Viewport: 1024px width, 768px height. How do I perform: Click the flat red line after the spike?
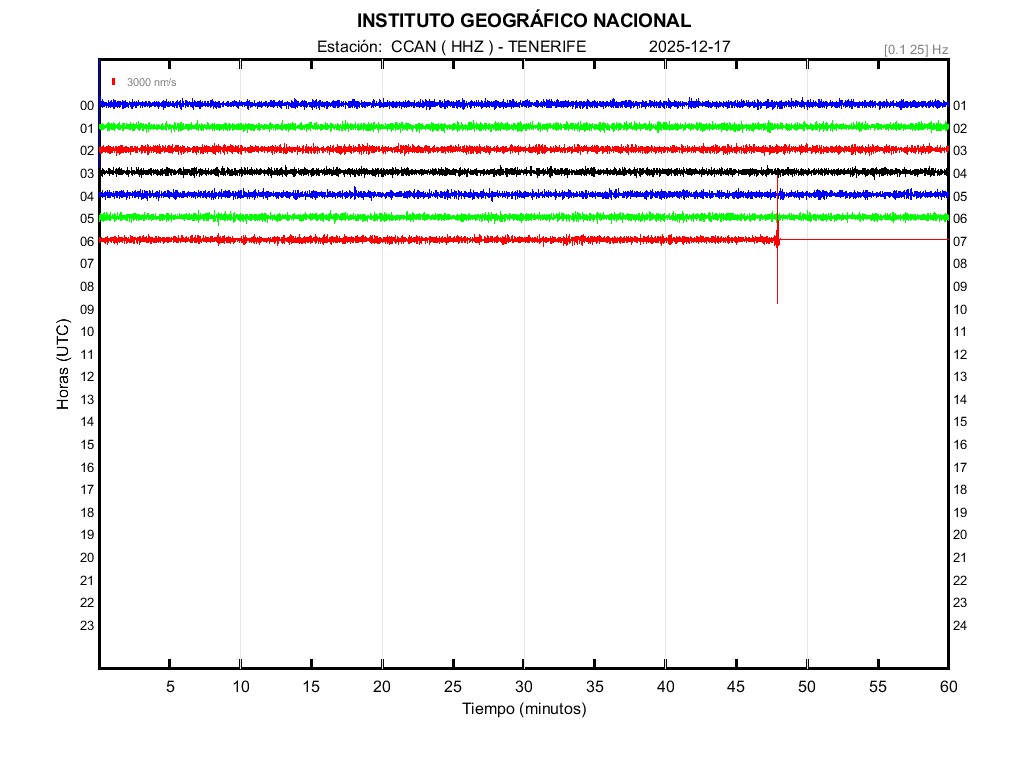point(860,239)
